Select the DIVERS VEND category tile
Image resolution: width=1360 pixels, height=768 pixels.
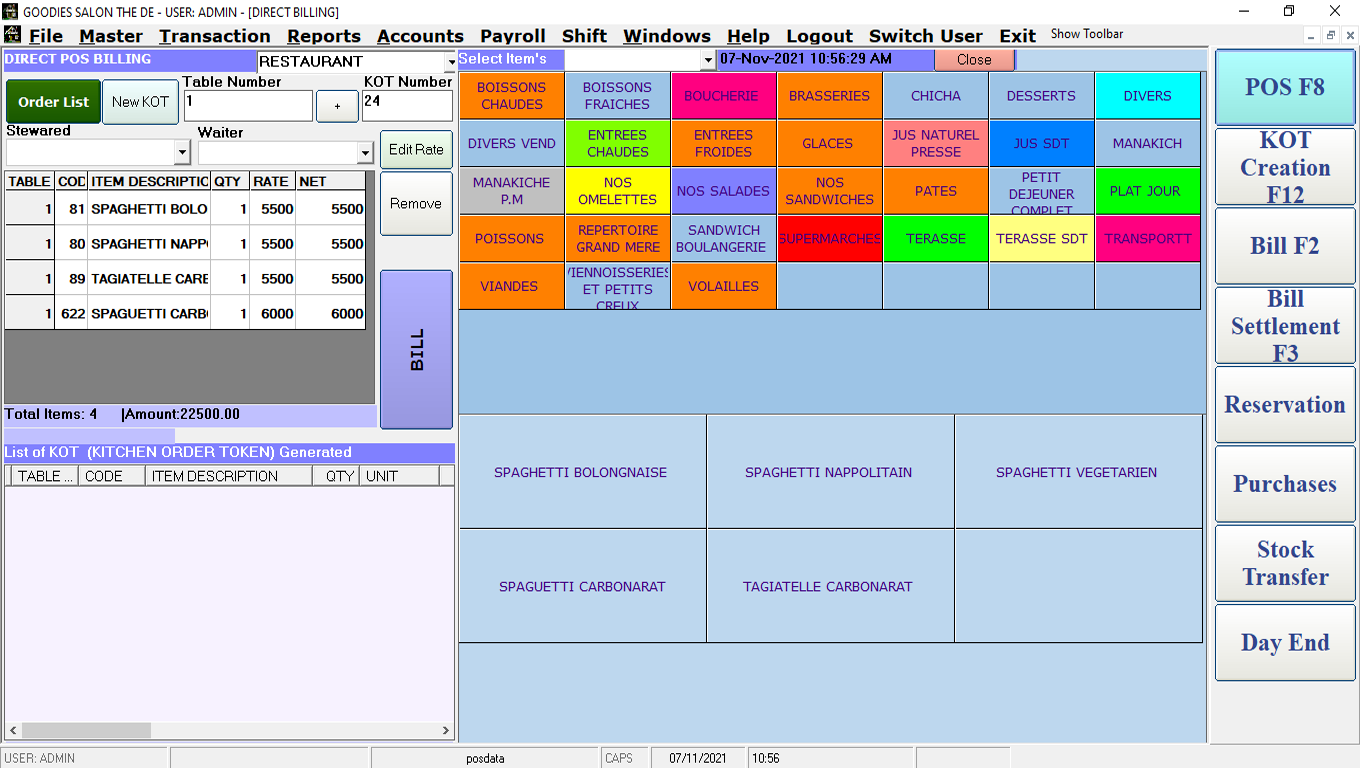[512, 144]
